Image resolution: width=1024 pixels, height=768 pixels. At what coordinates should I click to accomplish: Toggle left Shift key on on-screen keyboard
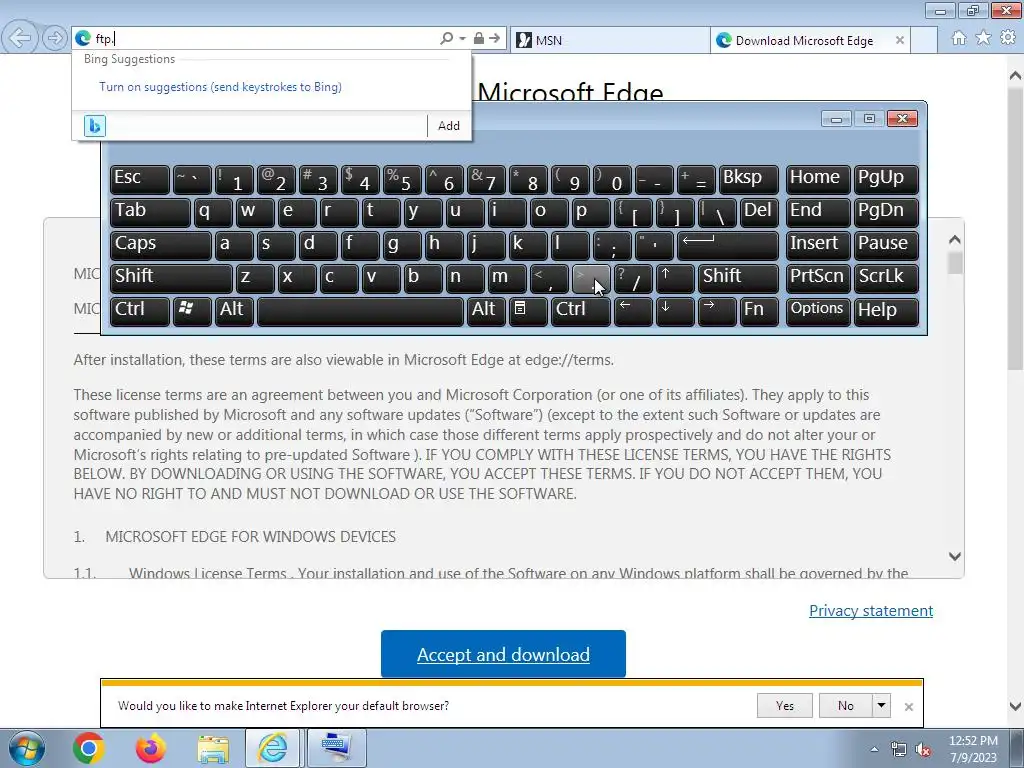point(171,278)
